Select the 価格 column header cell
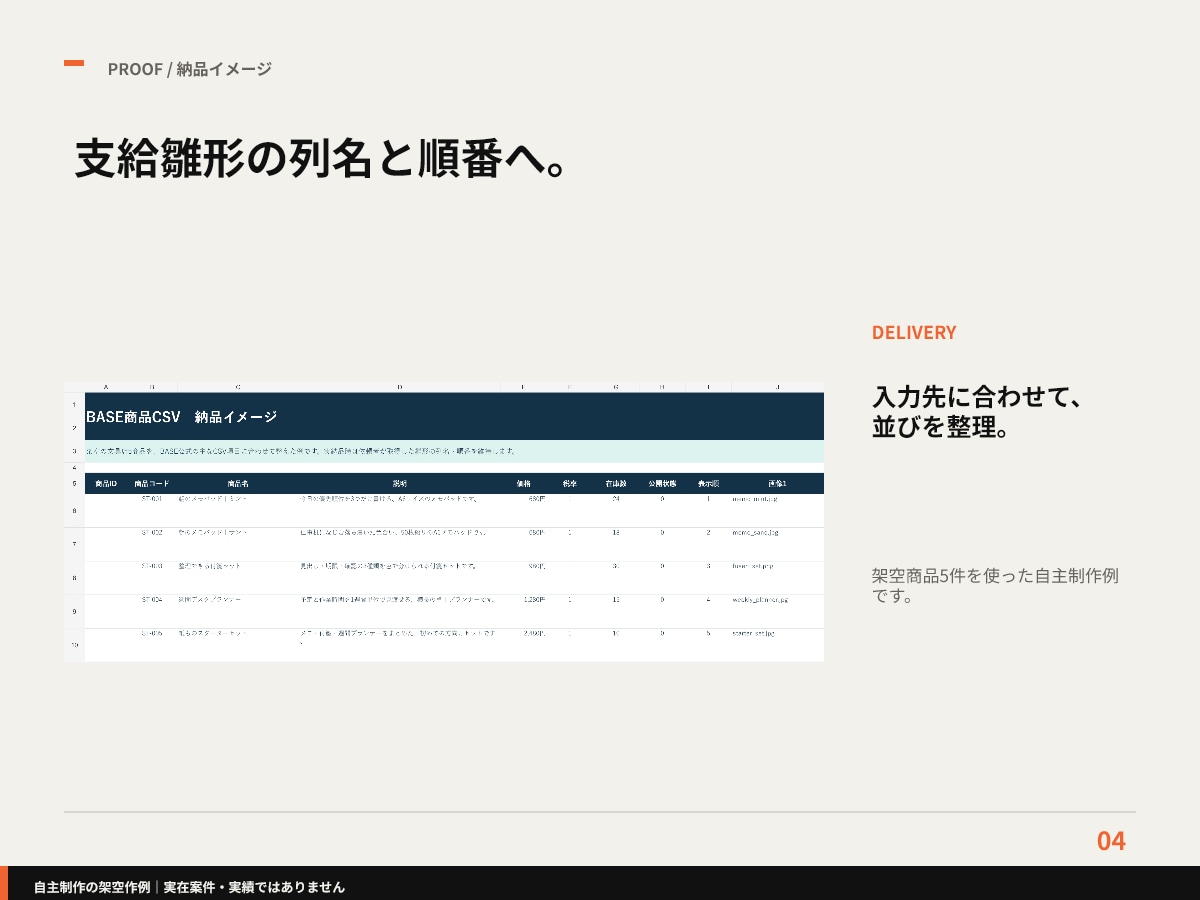 pyautogui.click(x=523, y=483)
